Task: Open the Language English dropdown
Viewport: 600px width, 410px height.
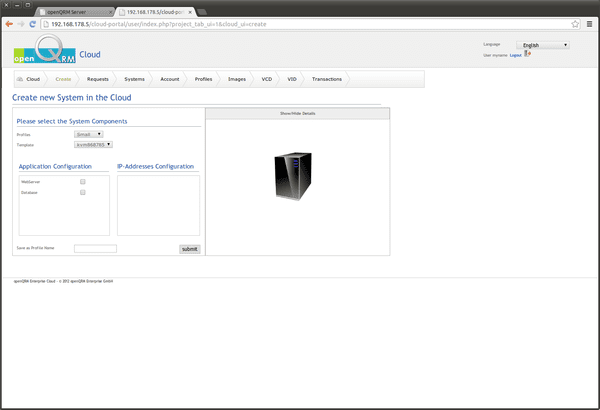Action: coord(543,45)
